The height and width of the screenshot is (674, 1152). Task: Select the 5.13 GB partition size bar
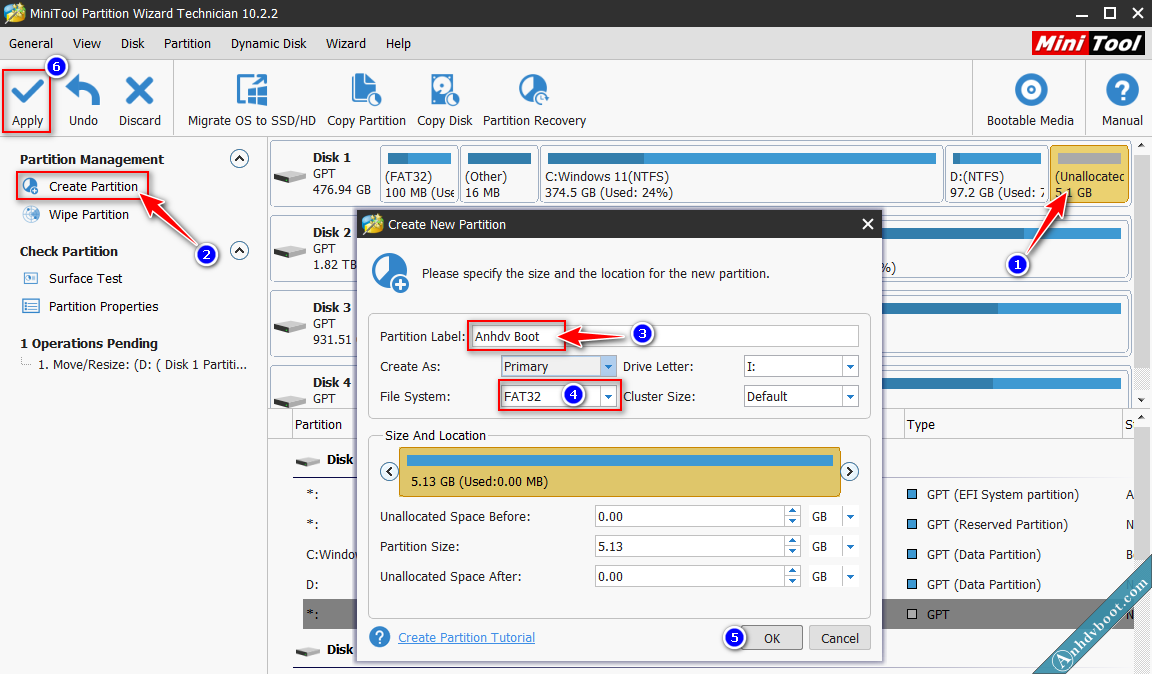619,472
